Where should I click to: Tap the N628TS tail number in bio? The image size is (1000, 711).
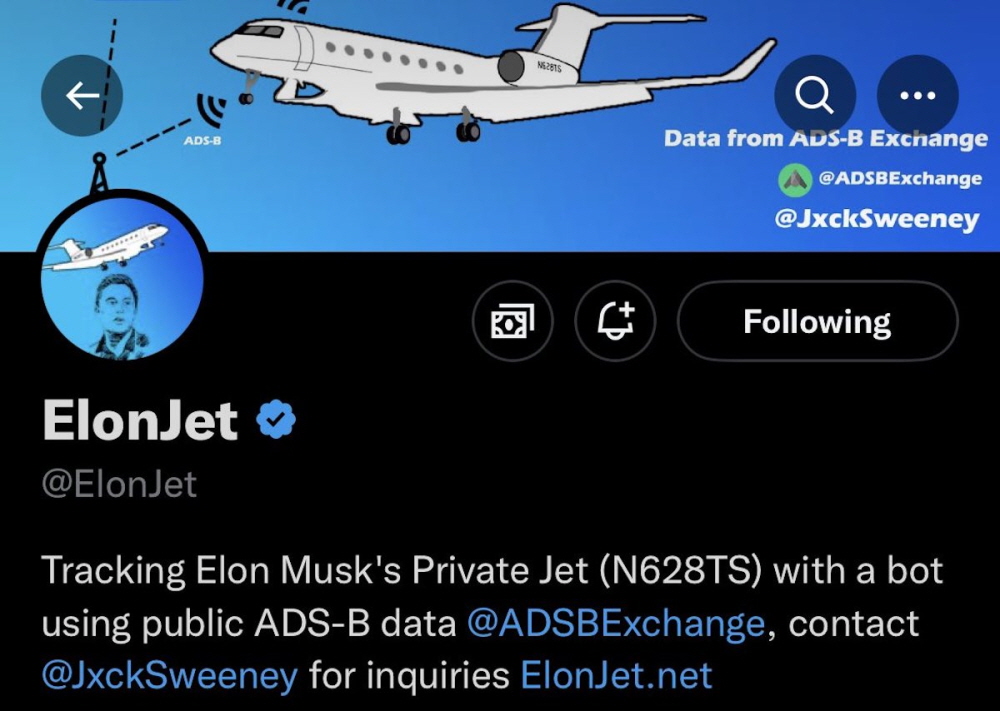683,572
